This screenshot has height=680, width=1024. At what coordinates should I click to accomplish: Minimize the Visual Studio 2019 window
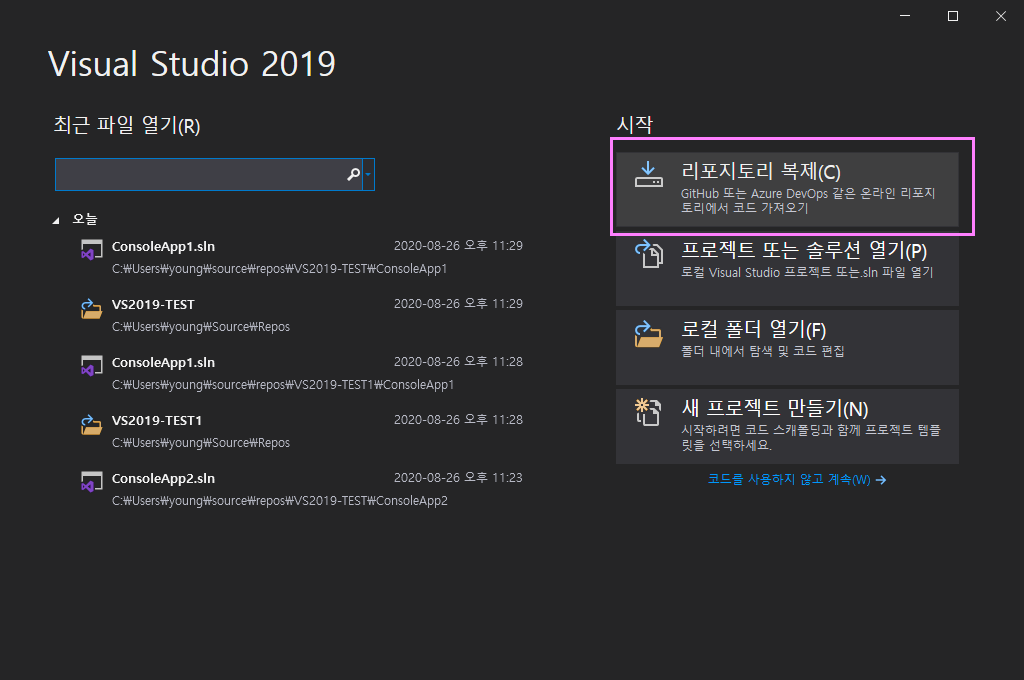[x=904, y=16]
